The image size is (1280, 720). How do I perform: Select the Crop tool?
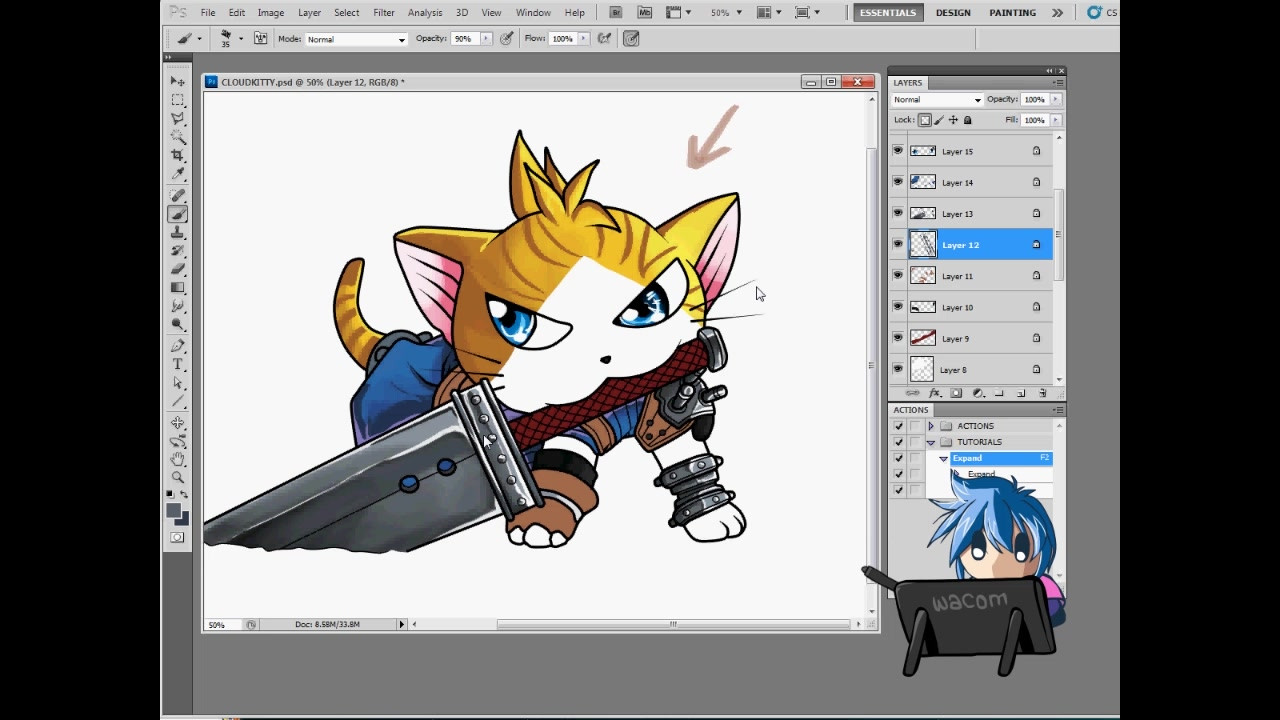(178, 156)
